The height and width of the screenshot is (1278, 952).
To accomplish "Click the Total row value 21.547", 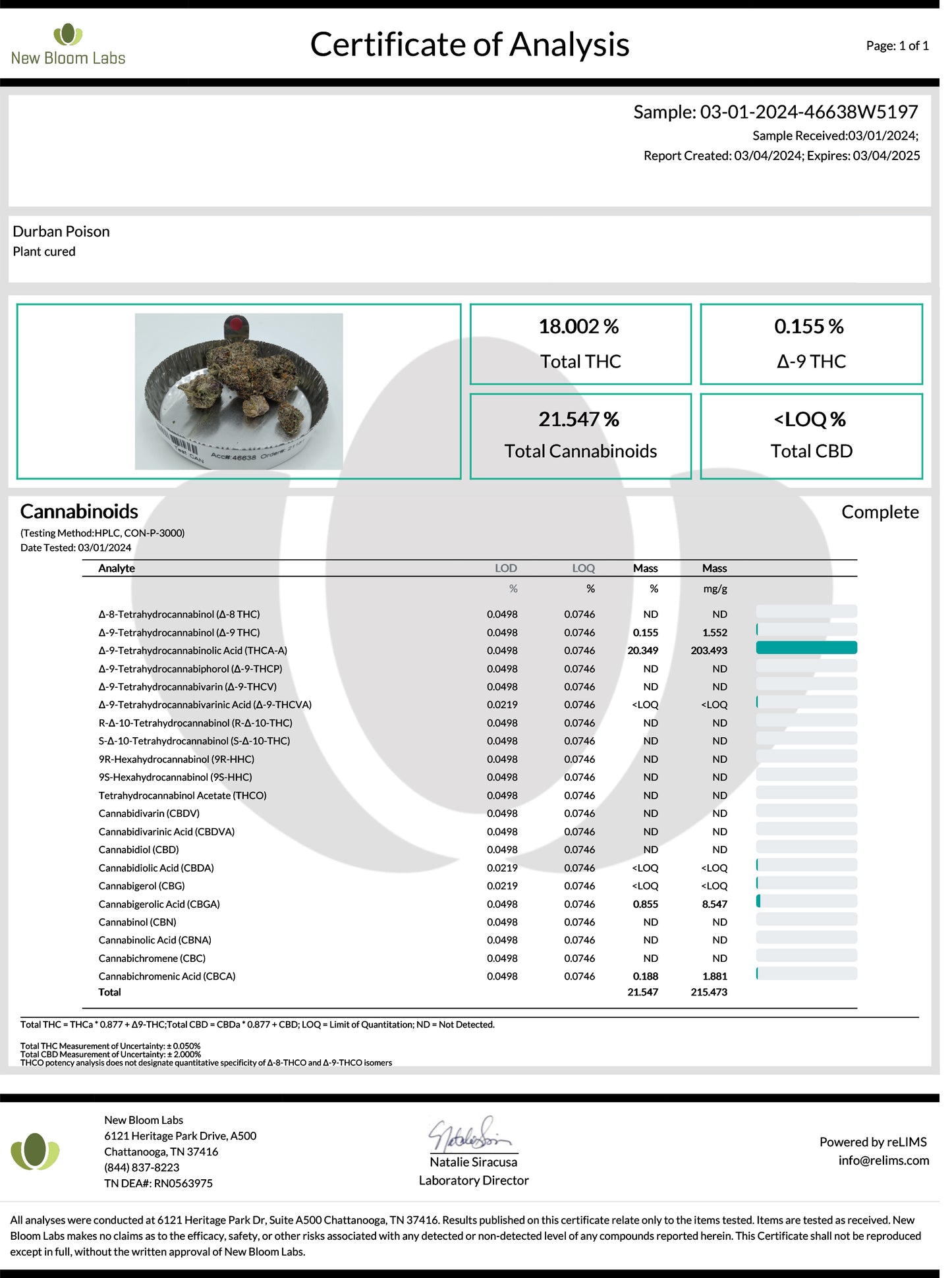I will (642, 992).
